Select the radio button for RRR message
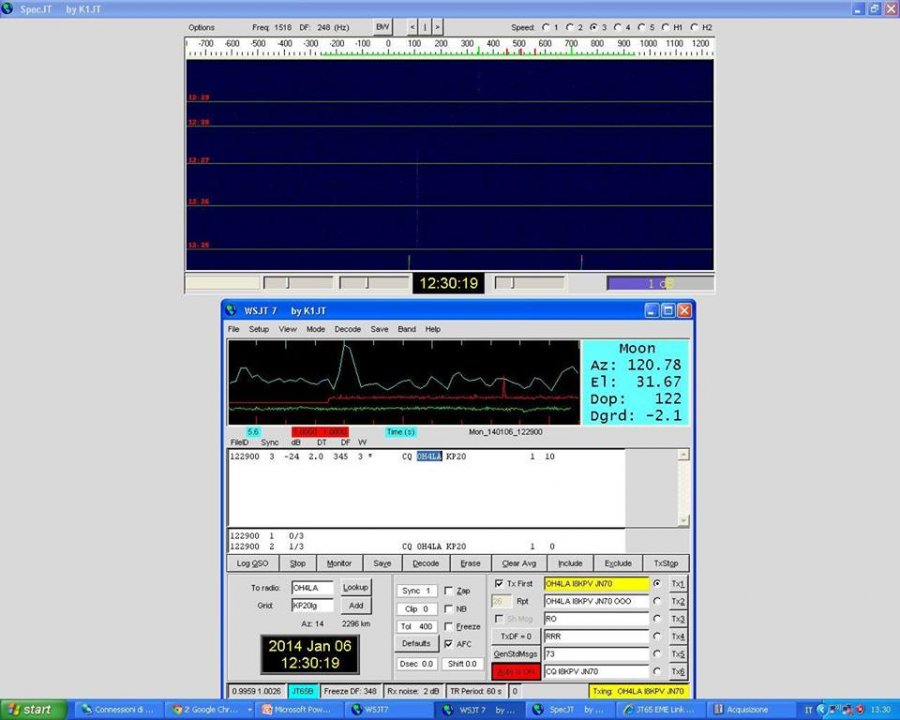The image size is (900, 720). [657, 636]
